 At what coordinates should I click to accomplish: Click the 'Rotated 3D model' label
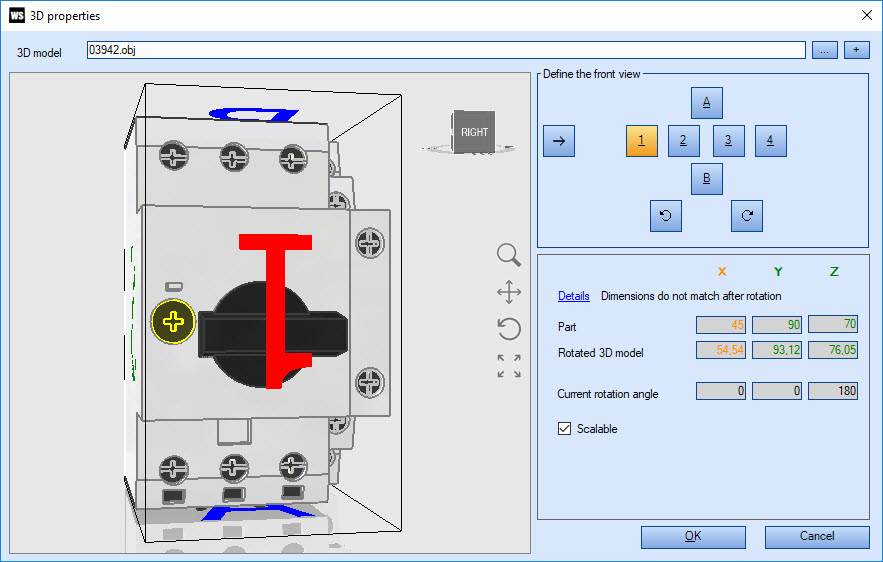600,353
